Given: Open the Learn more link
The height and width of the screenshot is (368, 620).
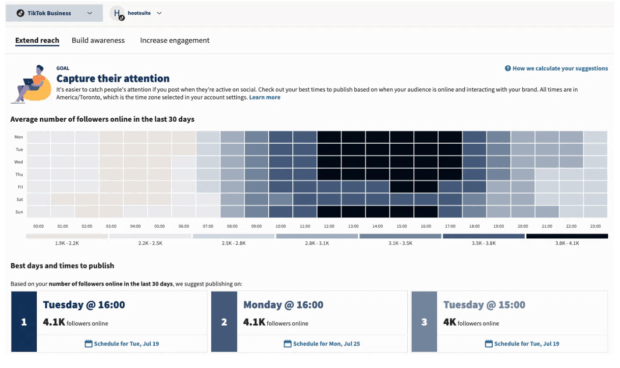Looking at the screenshot, I should tap(265, 97).
